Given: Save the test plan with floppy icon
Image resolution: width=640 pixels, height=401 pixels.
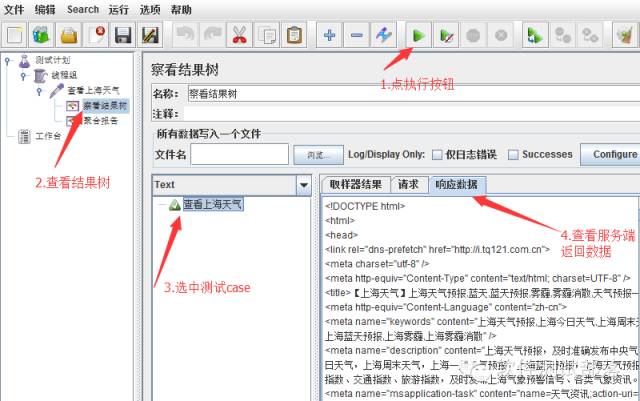Looking at the screenshot, I should click(123, 35).
